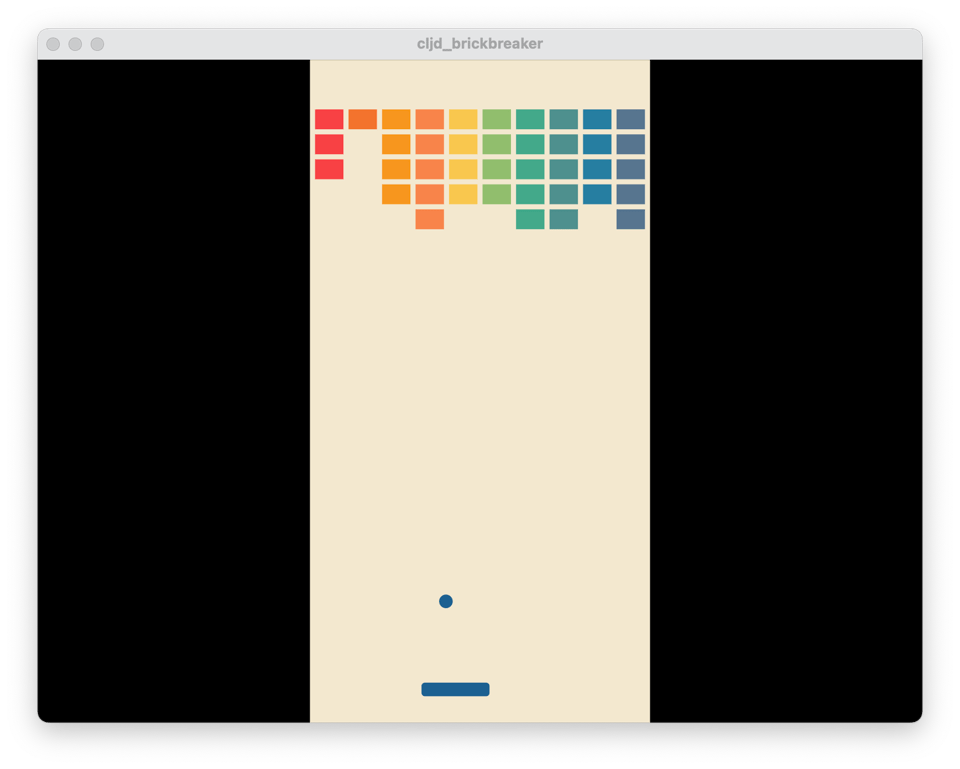Select the top-row yellow brick
960x769 pixels.
(x=463, y=119)
